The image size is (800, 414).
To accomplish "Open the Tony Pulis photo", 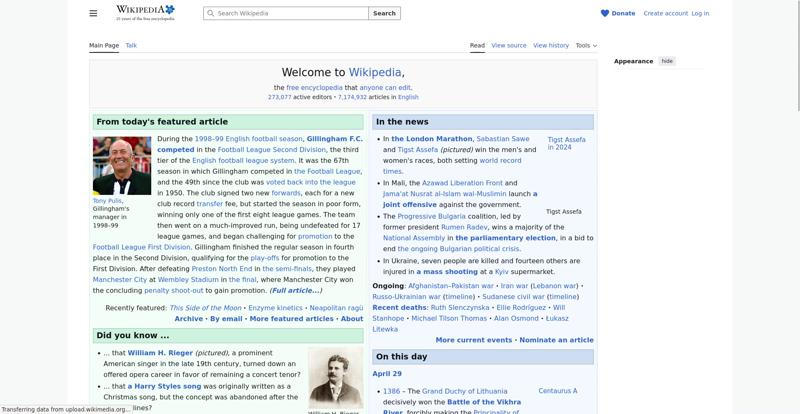I will [122, 166].
